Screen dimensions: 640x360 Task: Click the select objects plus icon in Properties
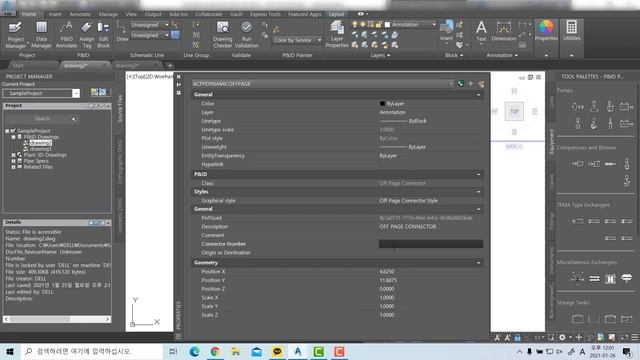[471, 84]
